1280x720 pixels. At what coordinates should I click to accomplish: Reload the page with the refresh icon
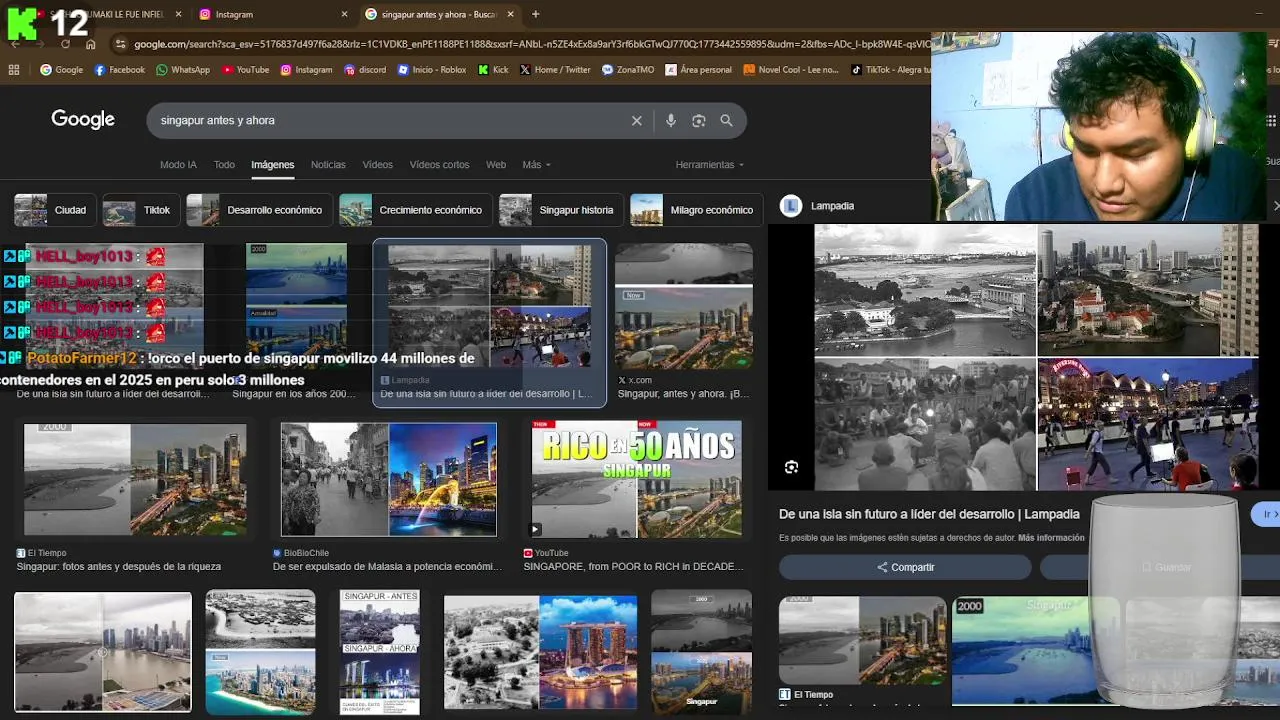[x=65, y=44]
